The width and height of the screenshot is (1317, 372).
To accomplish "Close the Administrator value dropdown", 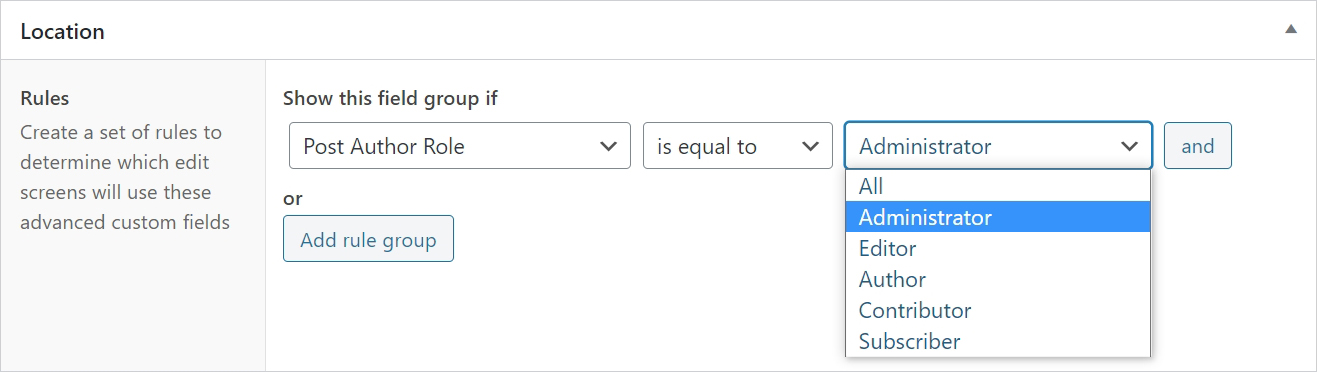I will pyautogui.click(x=998, y=146).
